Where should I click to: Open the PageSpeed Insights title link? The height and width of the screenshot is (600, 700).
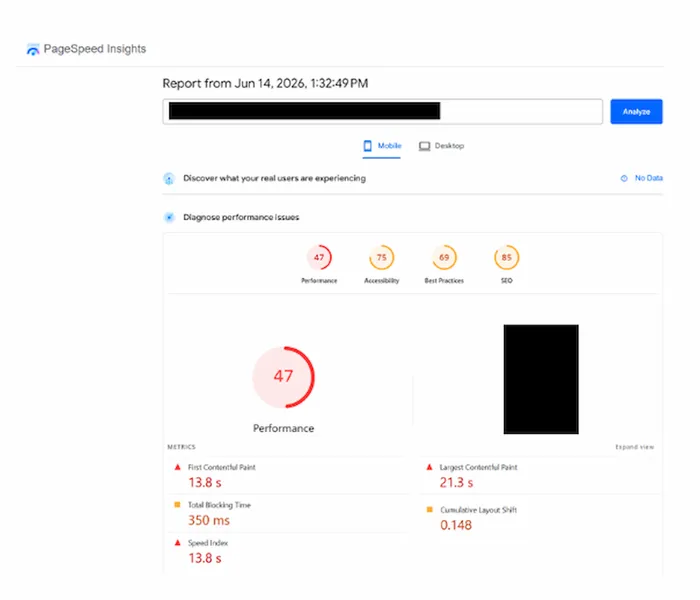[x=95, y=49]
